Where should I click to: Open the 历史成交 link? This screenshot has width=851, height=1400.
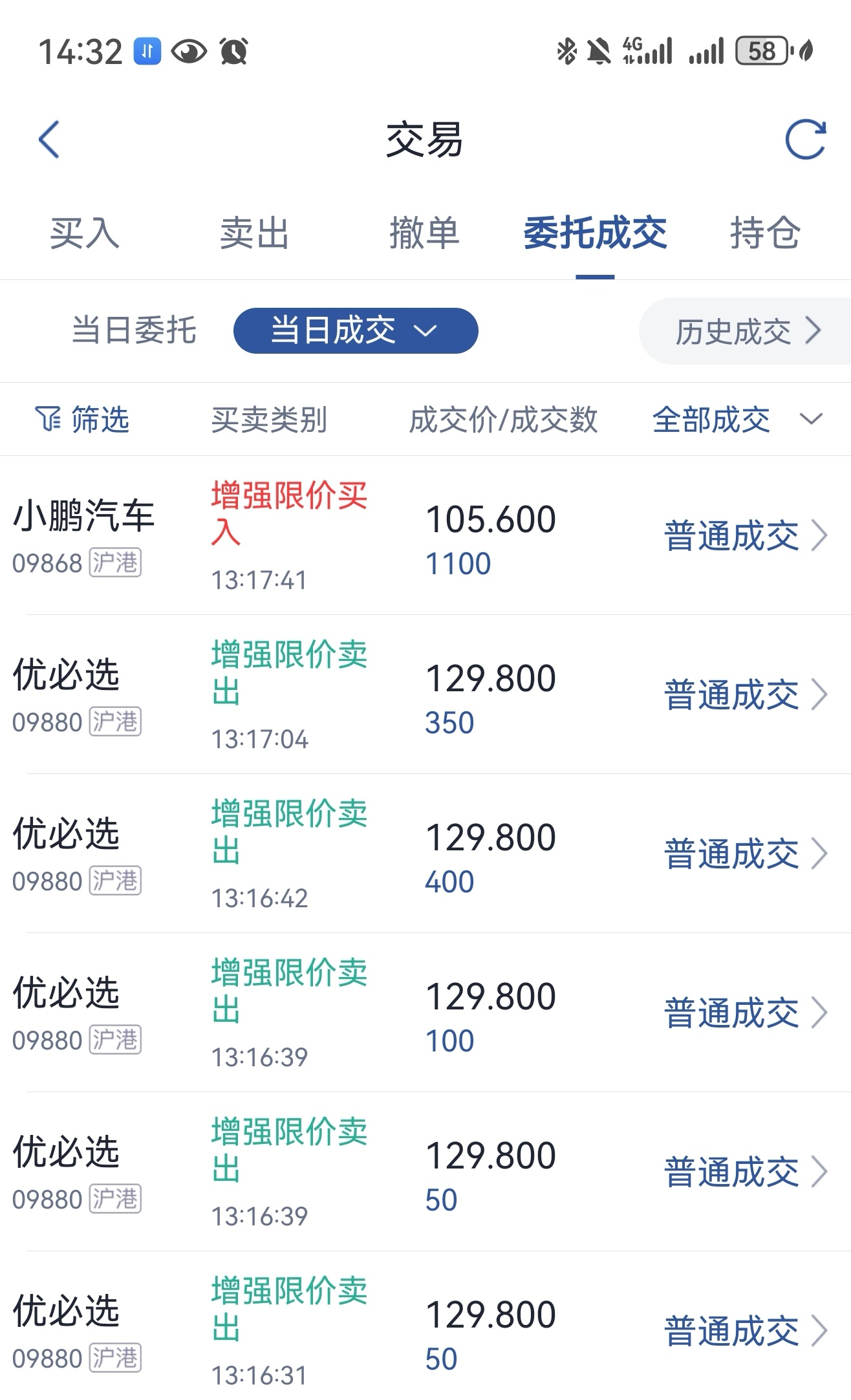748,331
